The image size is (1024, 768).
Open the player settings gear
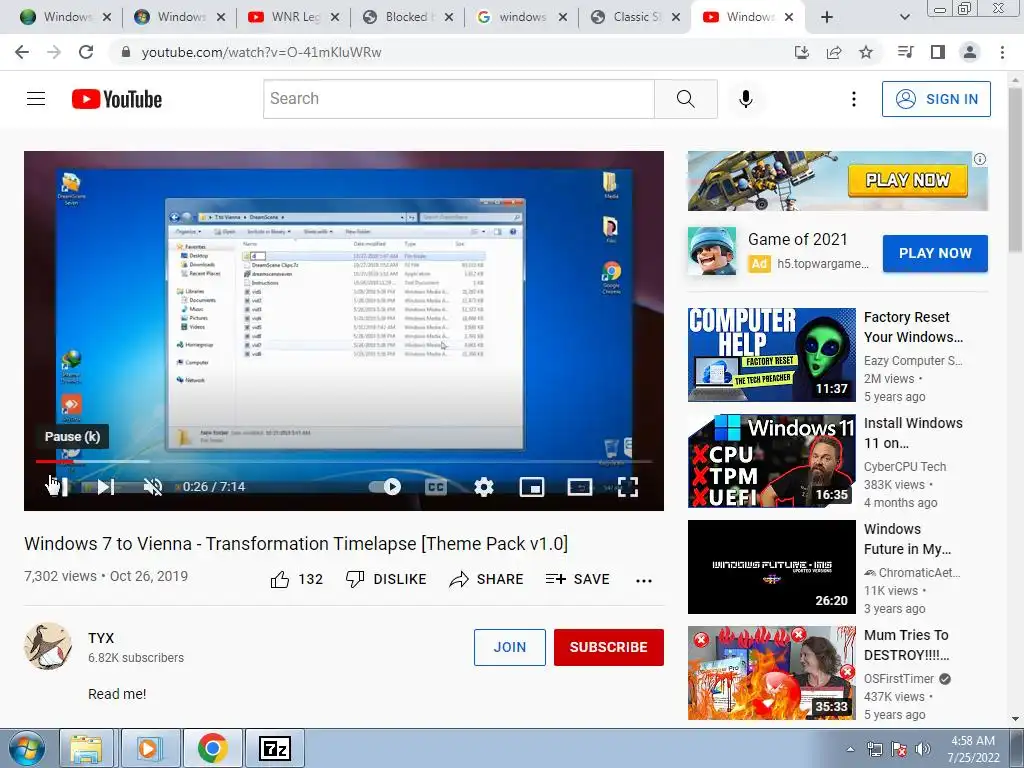484,487
